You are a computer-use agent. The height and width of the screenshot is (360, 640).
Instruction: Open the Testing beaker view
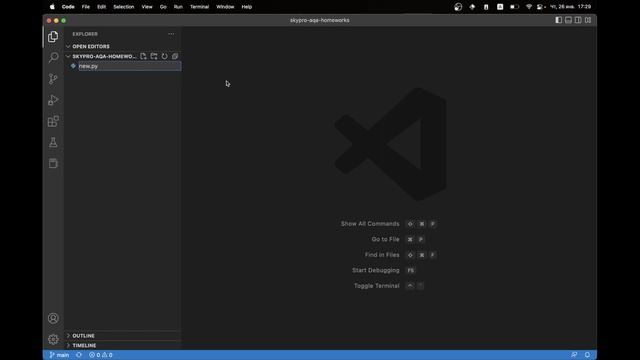coord(53,142)
